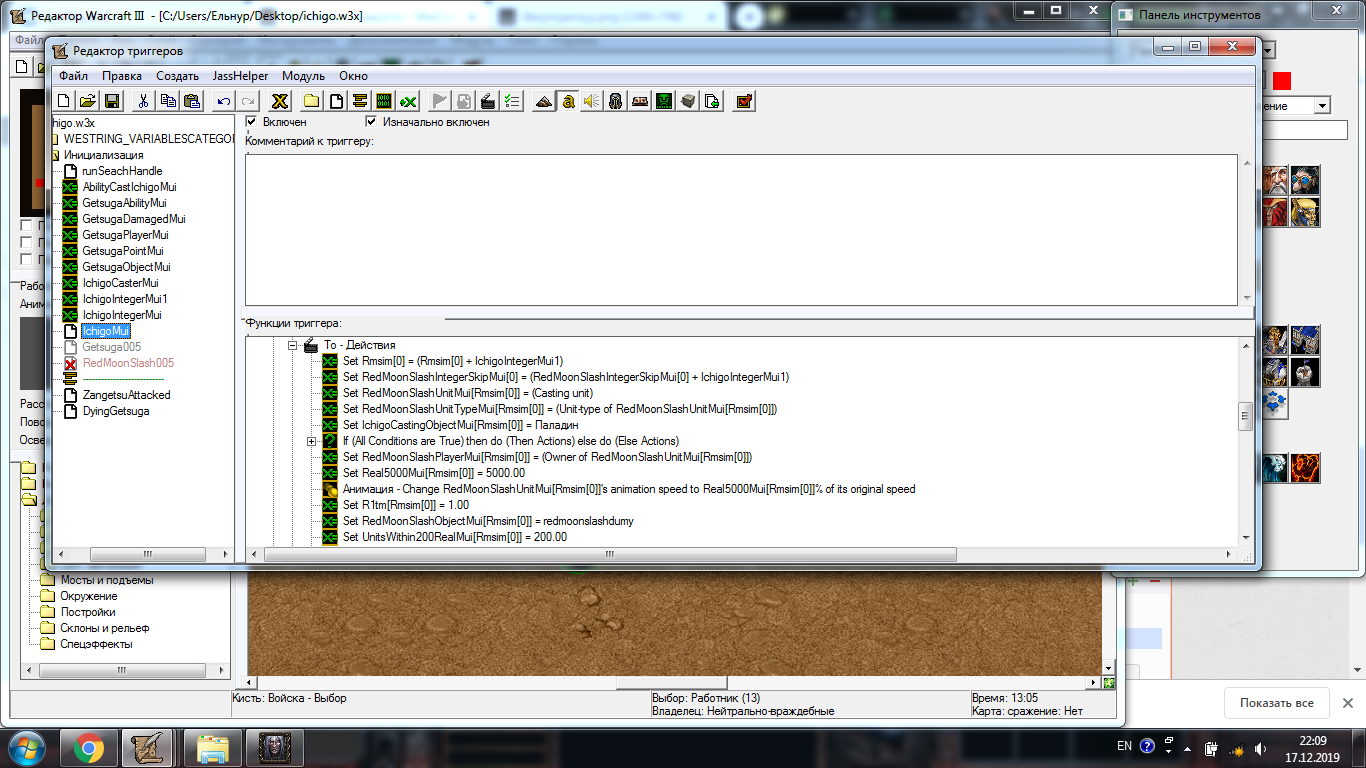Viewport: 1366px width, 768px height.
Task: Pick the red color swatch in tool panel
Action: coord(1282,81)
